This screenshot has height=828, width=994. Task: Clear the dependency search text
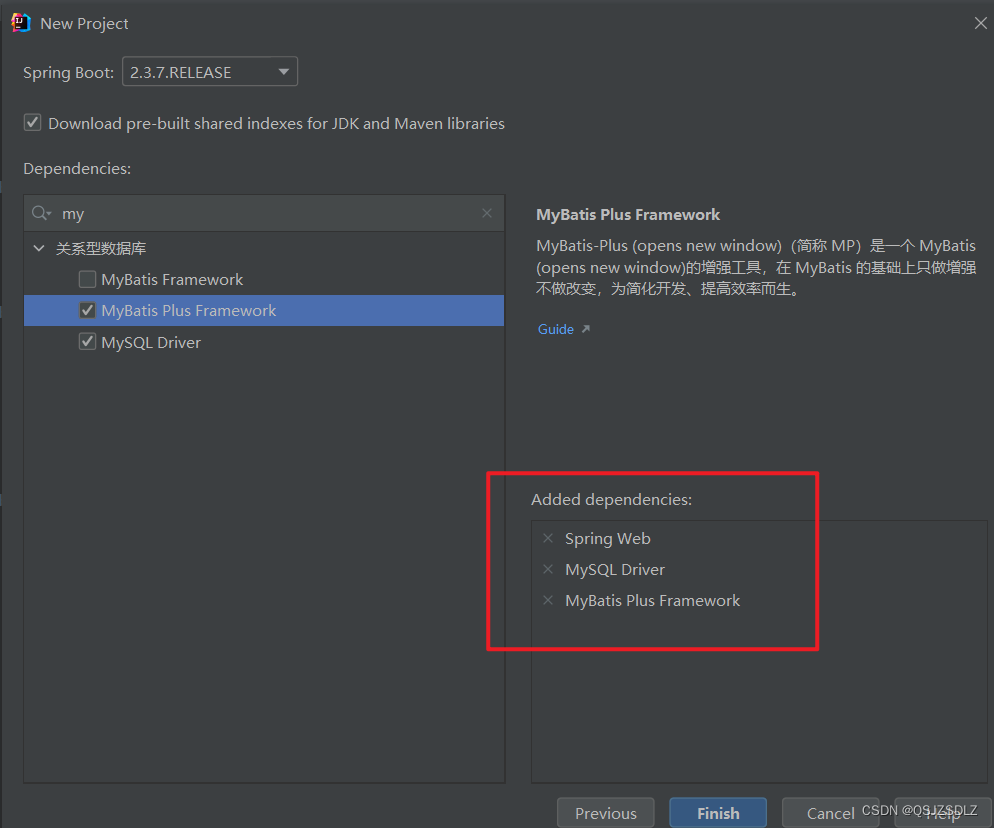pos(486,213)
